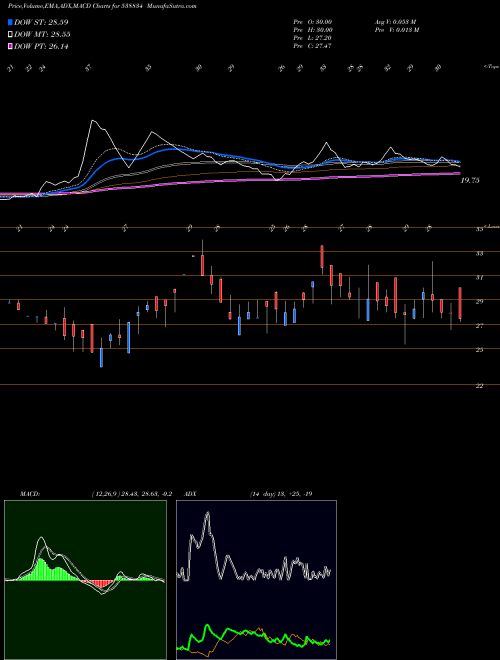Click the MACD histogram chart panel

click(x=85, y=580)
